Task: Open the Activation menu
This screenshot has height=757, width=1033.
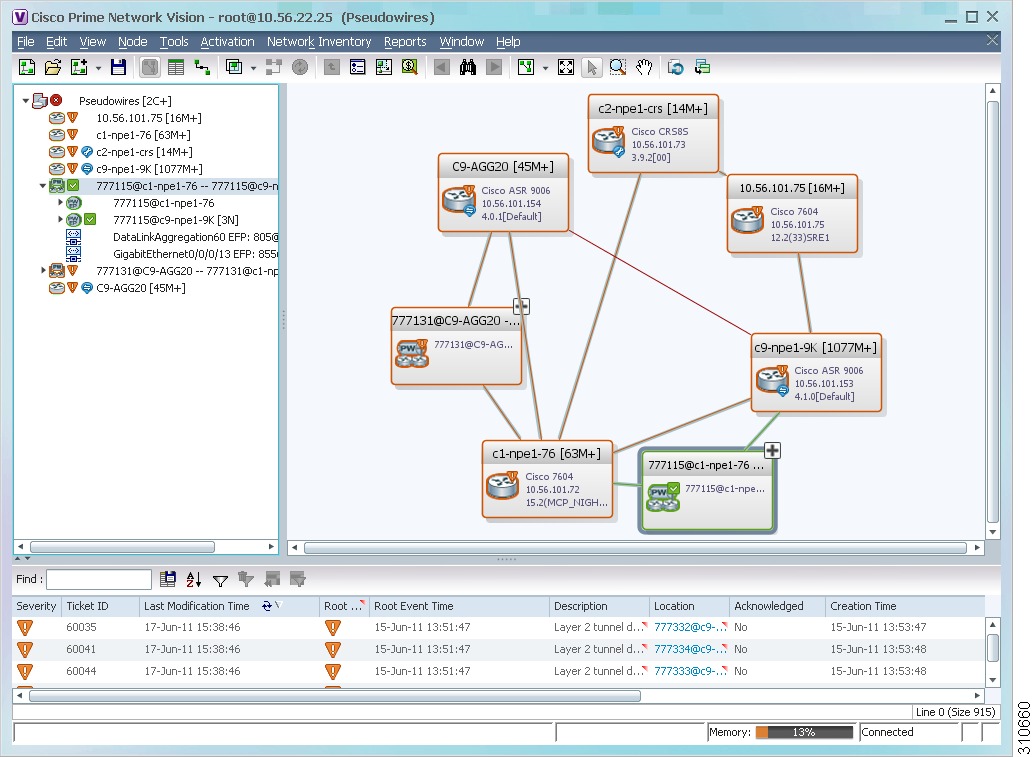Action: point(227,42)
